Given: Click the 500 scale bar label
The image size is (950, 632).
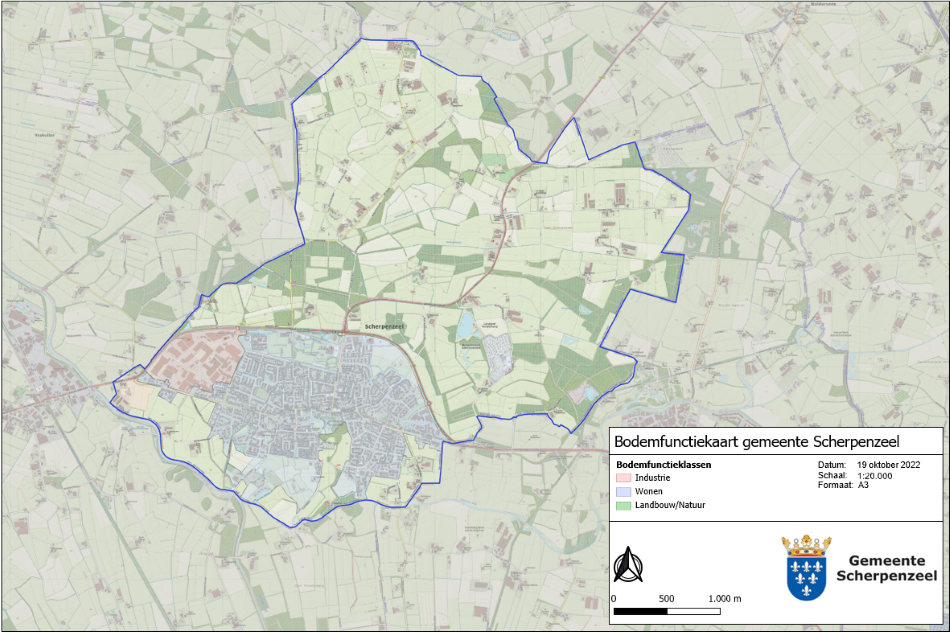Looking at the screenshot, I should (667, 598).
